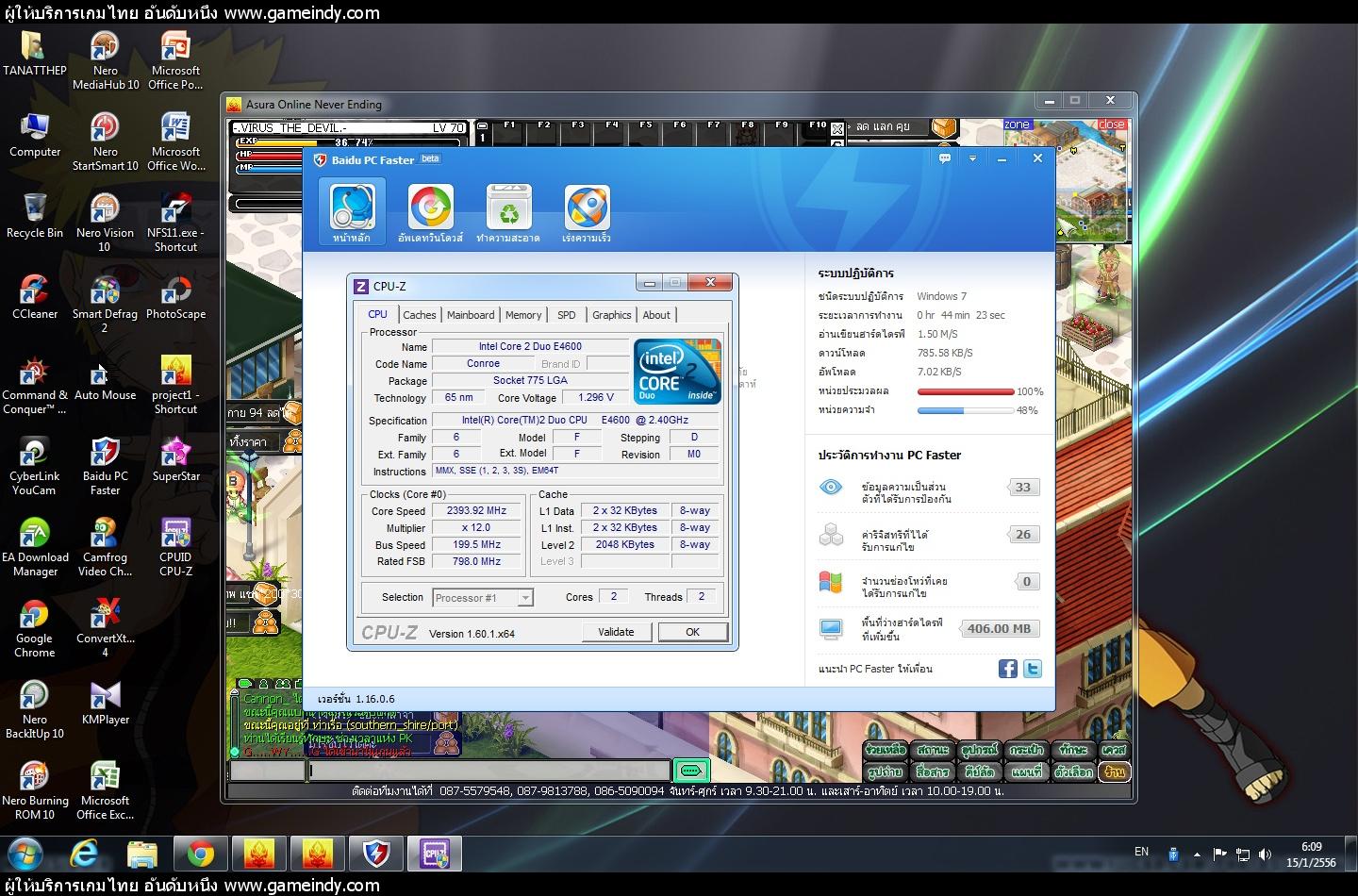1358x896 pixels.
Task: Open Internet Explorer from the taskbar
Action: tap(84, 855)
